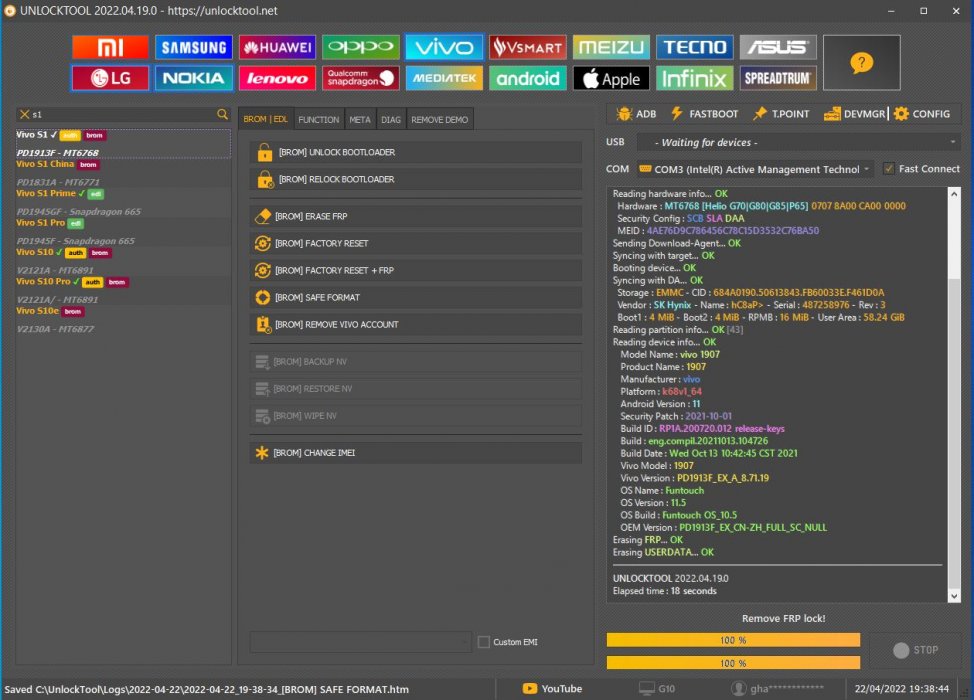Switch to the REMOVE DEMO tab
The image size is (974, 700).
[440, 119]
